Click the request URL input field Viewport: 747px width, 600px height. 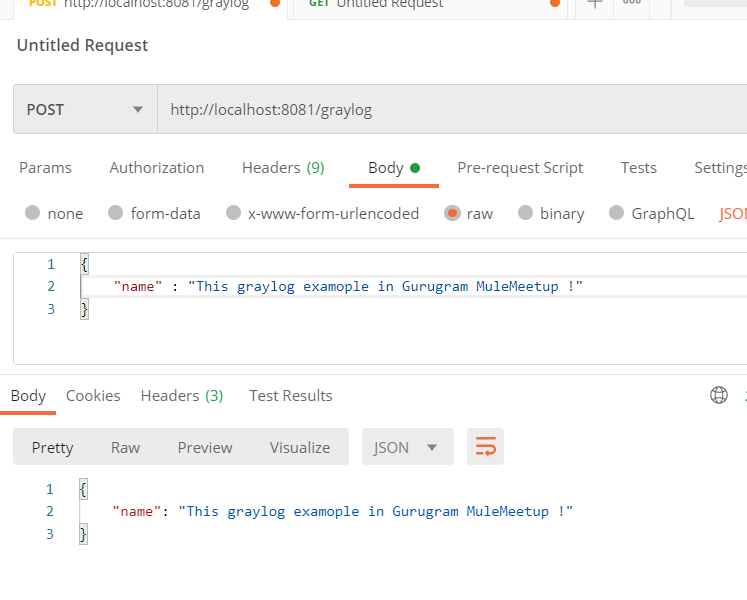450,110
